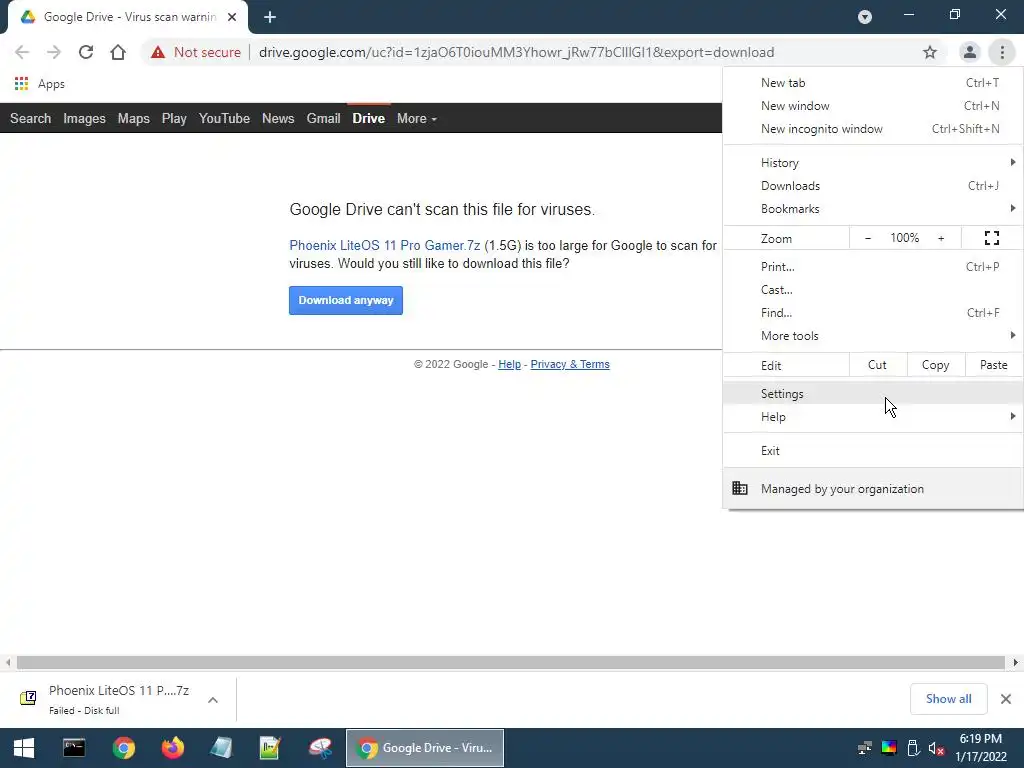Select New window menu entry
The image size is (1024, 768).
click(873, 106)
